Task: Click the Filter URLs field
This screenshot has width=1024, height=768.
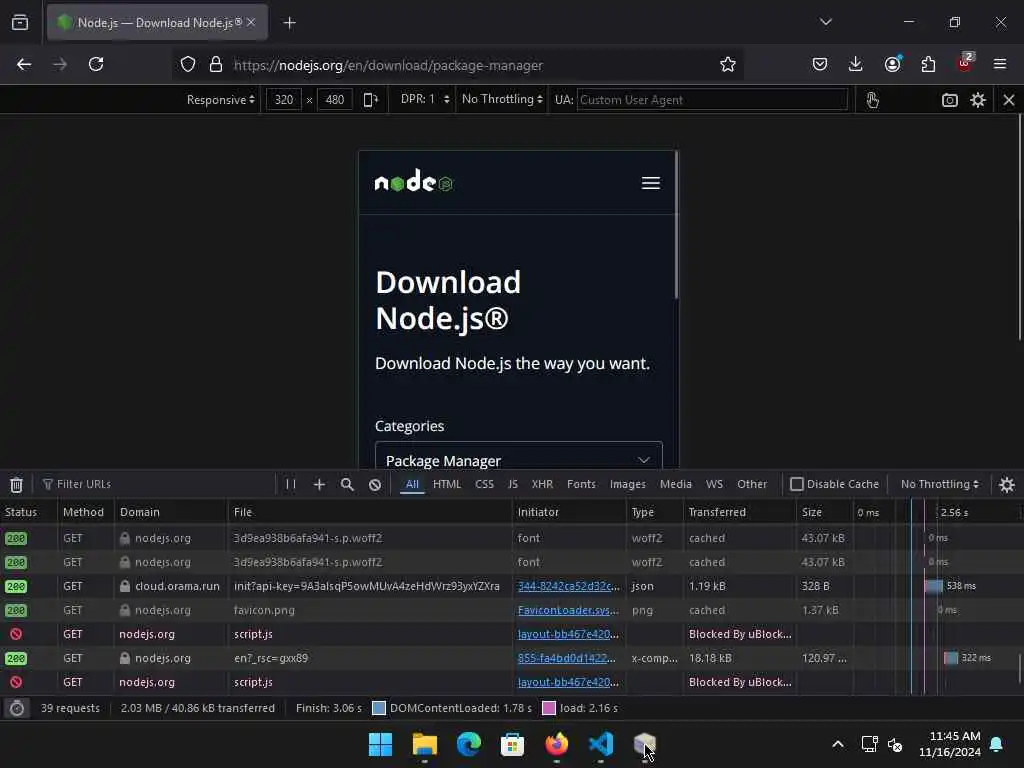Action: coord(157,484)
